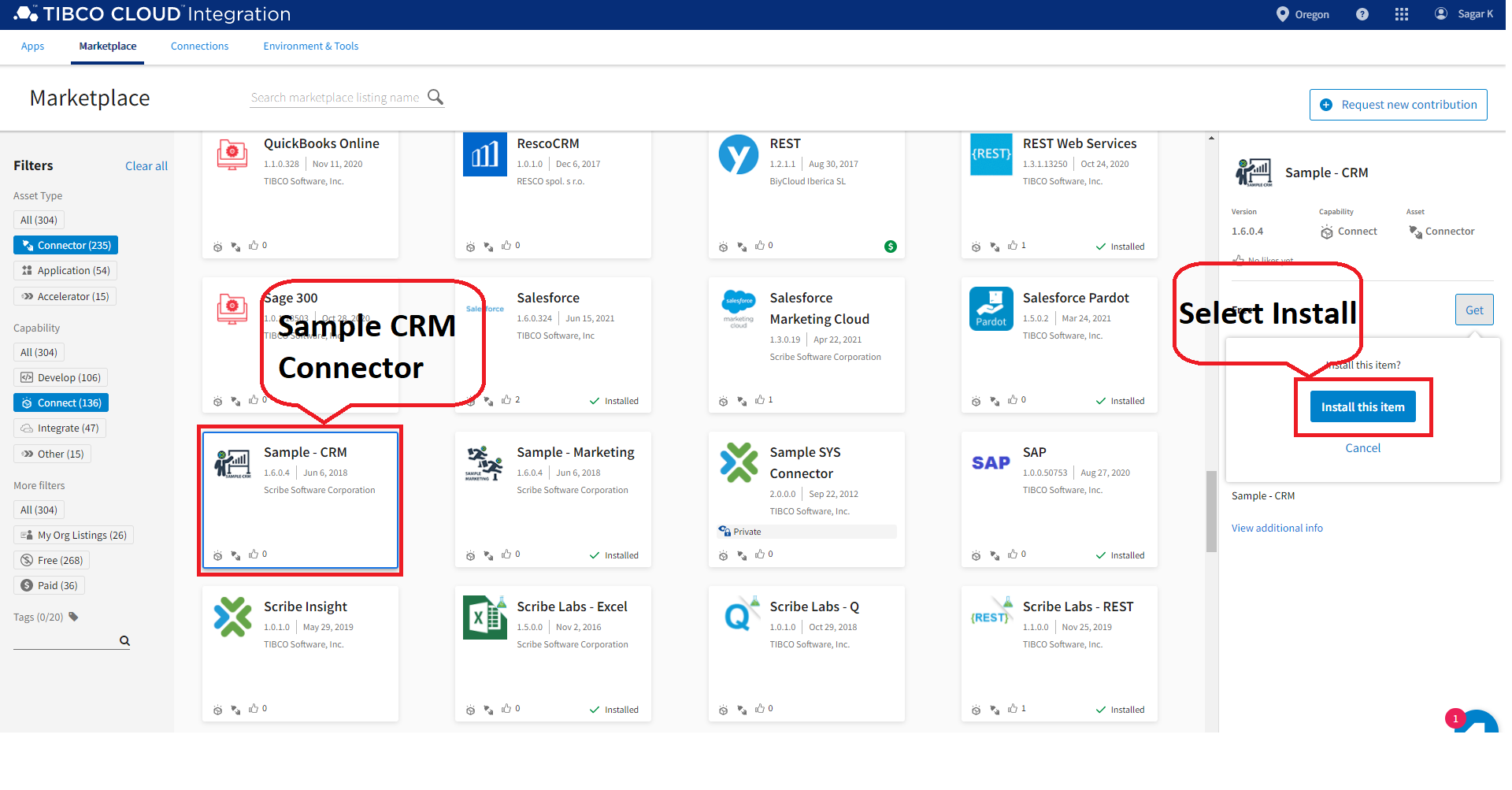Screen dimensions: 1512x790
Task: Click the RescoCRM logo icon
Action: point(485,154)
